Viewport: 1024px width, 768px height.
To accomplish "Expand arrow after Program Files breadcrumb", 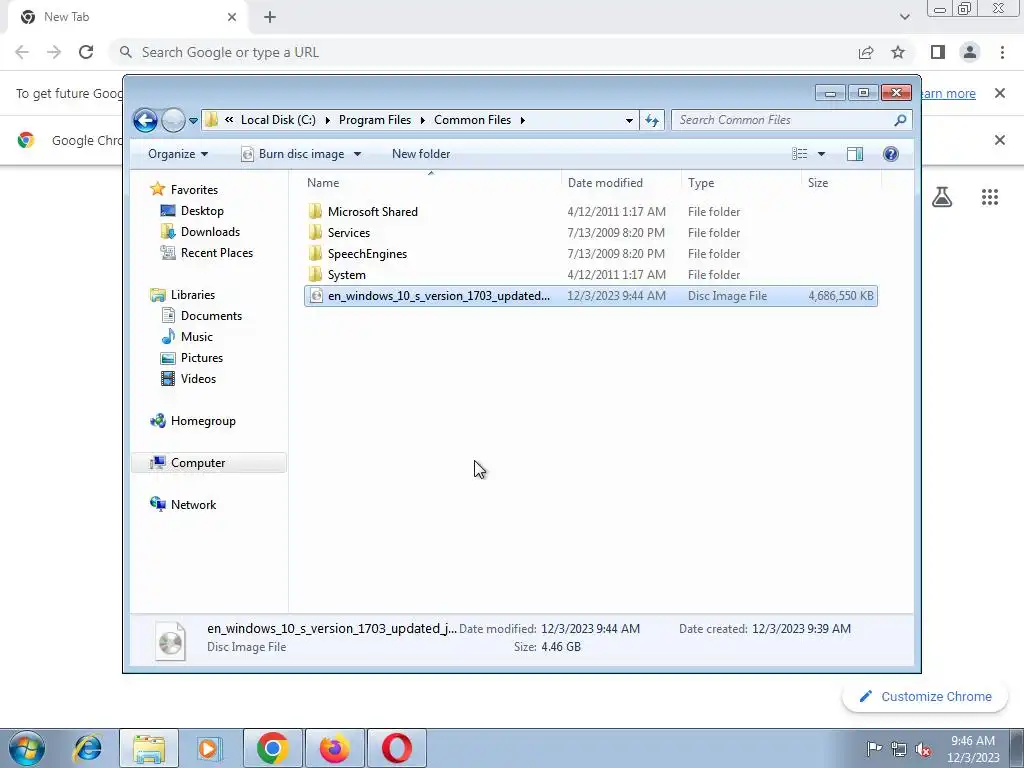I will (x=423, y=120).
